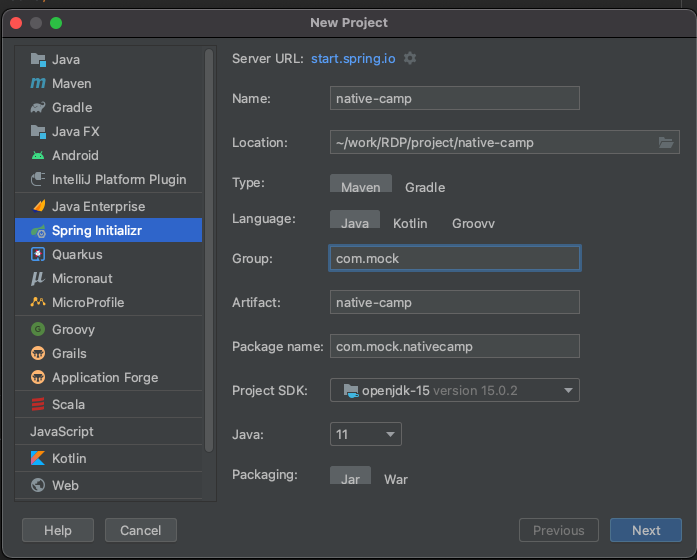This screenshot has width=697, height=560.
Task: Click the IntelliJ Platform Plugin icon
Action: pos(38,180)
